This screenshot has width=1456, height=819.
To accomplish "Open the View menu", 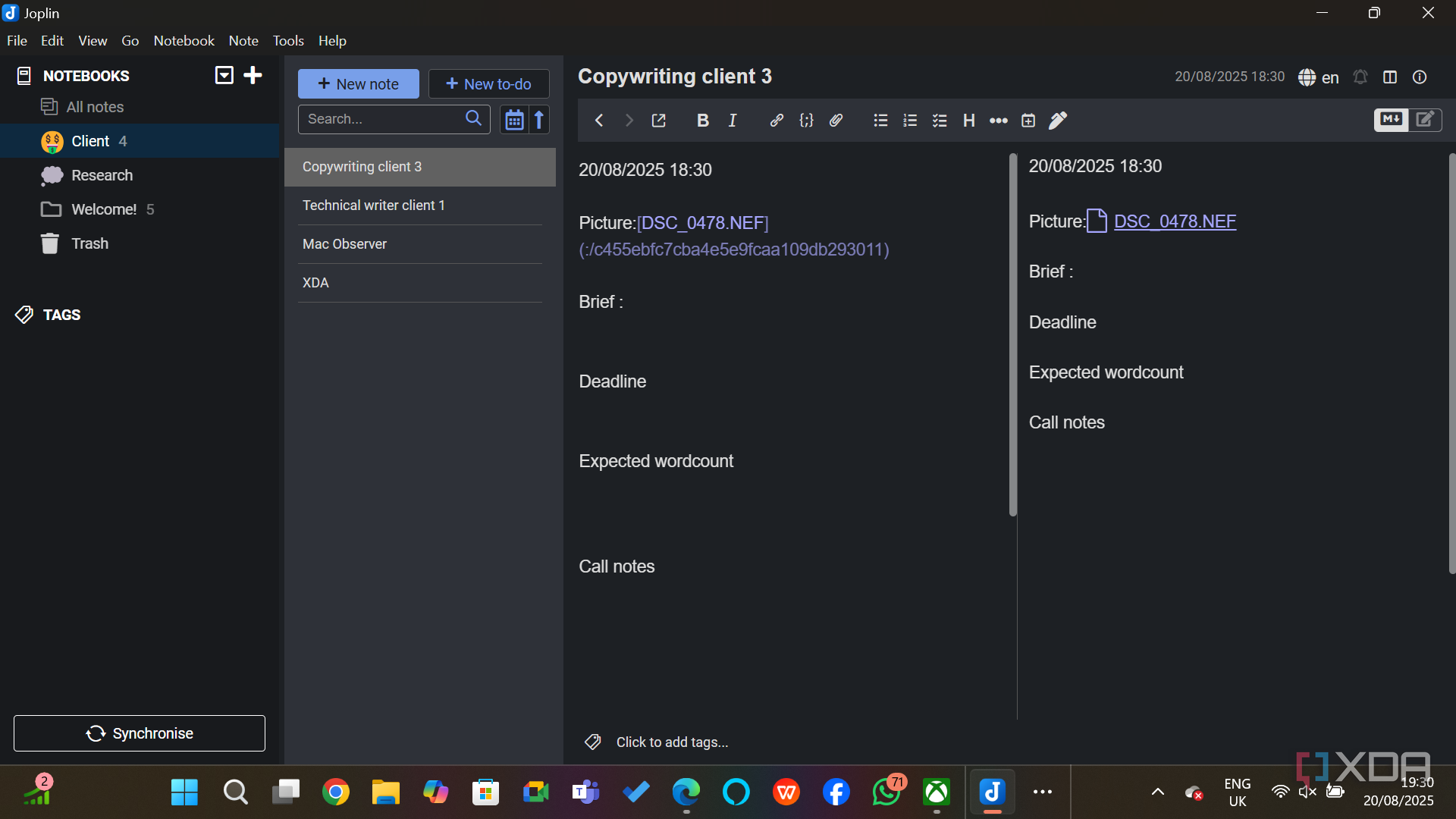I will click(93, 41).
